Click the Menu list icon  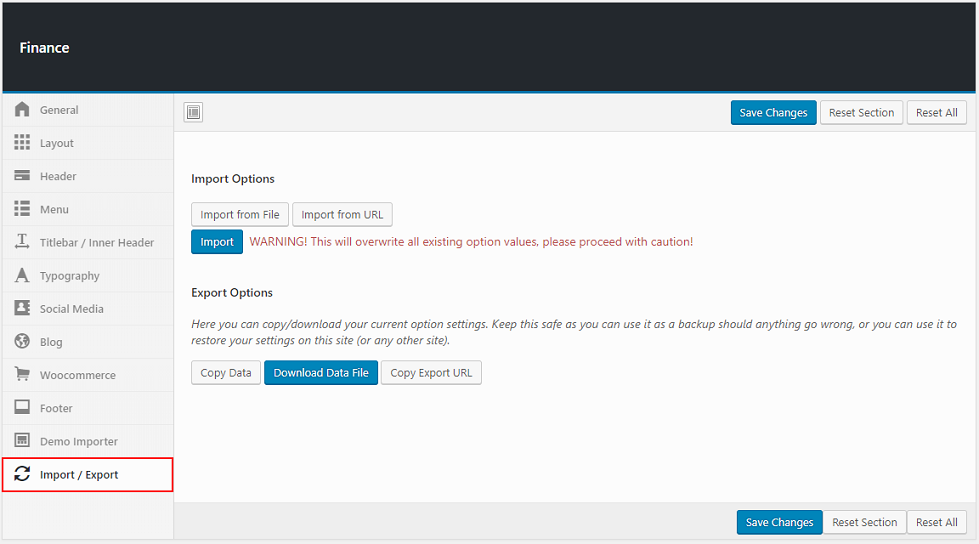pos(22,209)
